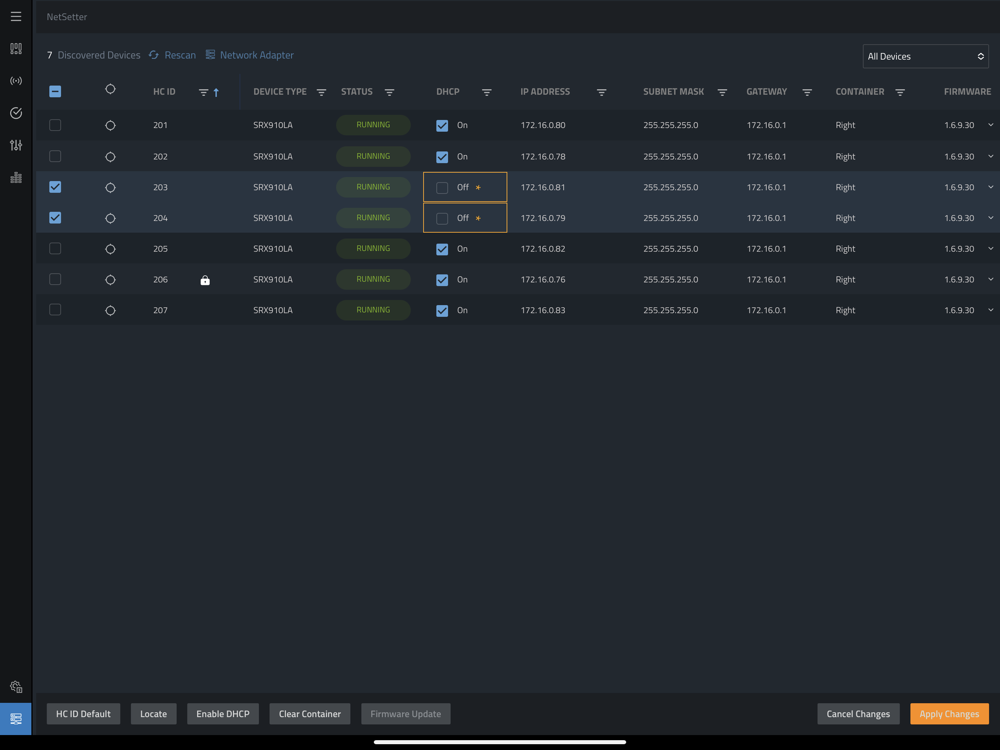Open the Container column filter
The width and height of the screenshot is (1000, 750).
900,92
